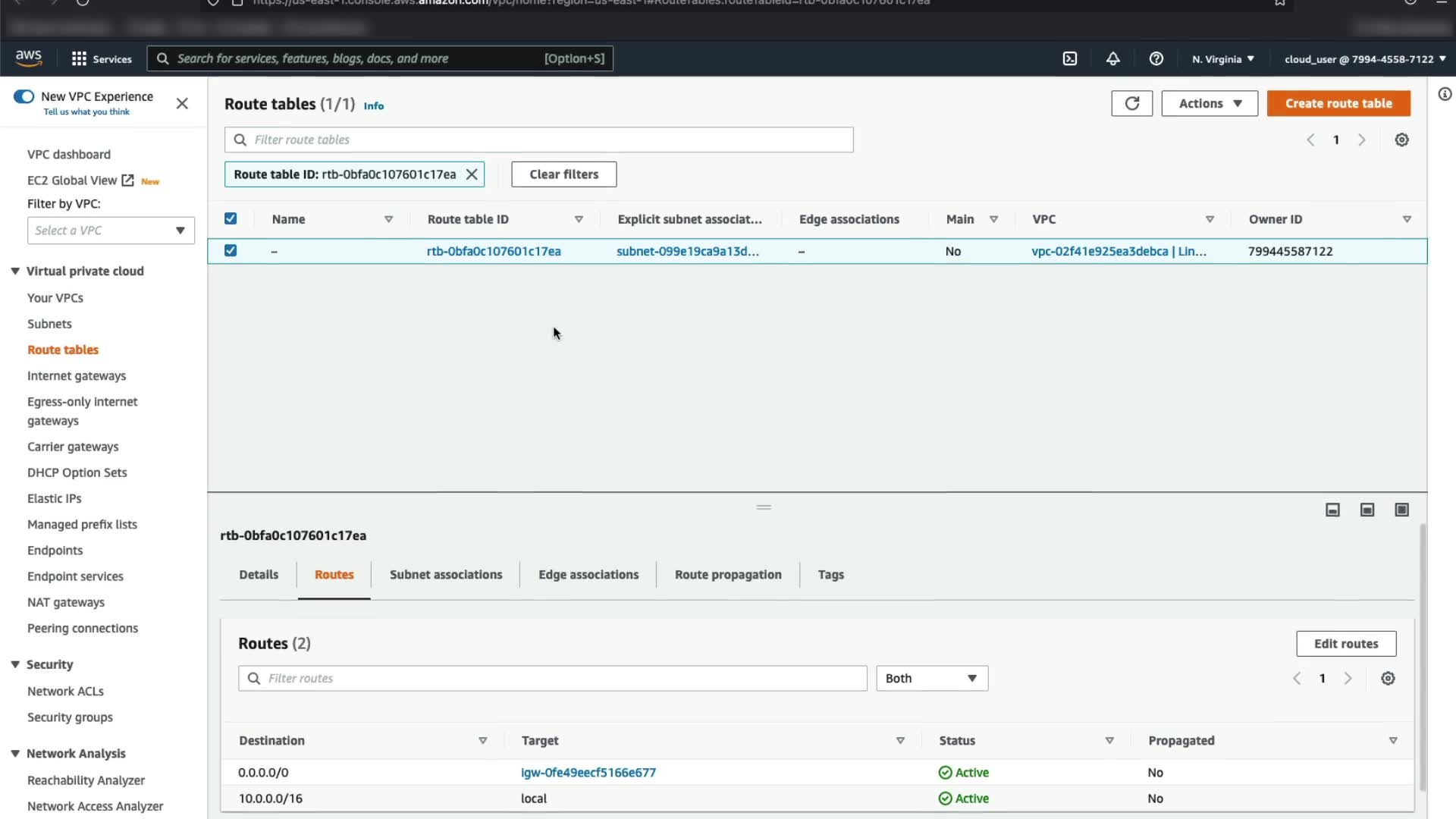Open AWS CloudShell icon in top bar
Viewport: 1456px width, 819px height.
tap(1069, 58)
